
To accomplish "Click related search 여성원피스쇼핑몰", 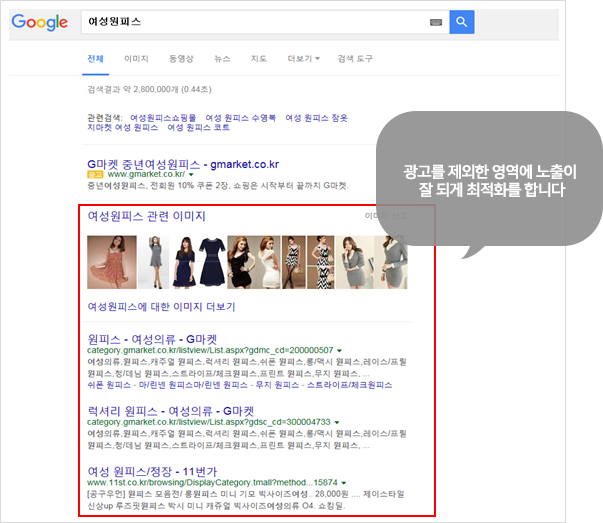I will 163,118.
